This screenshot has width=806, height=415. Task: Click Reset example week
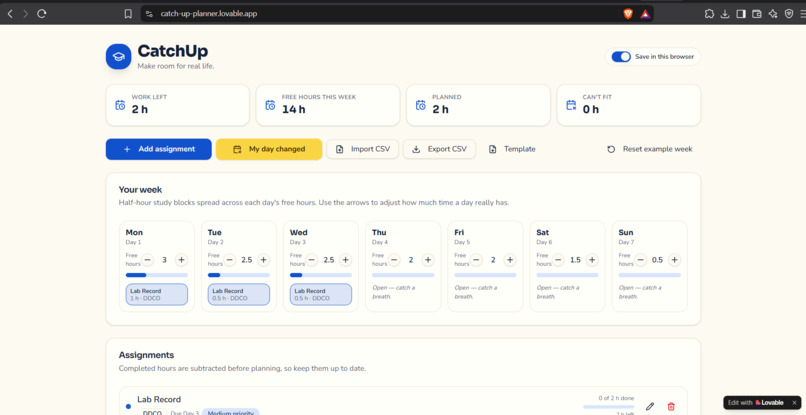(x=650, y=149)
